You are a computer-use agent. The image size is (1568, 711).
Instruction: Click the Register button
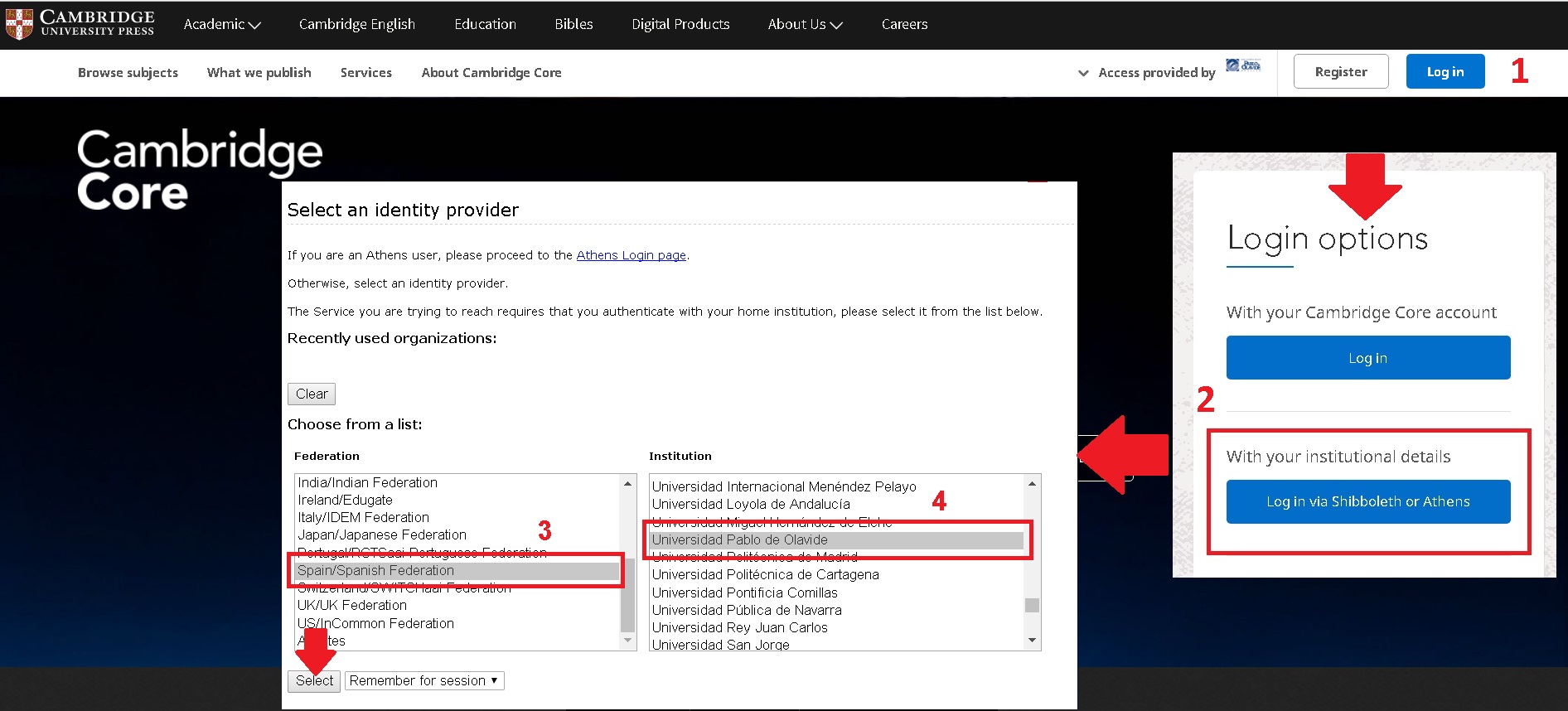click(1341, 72)
